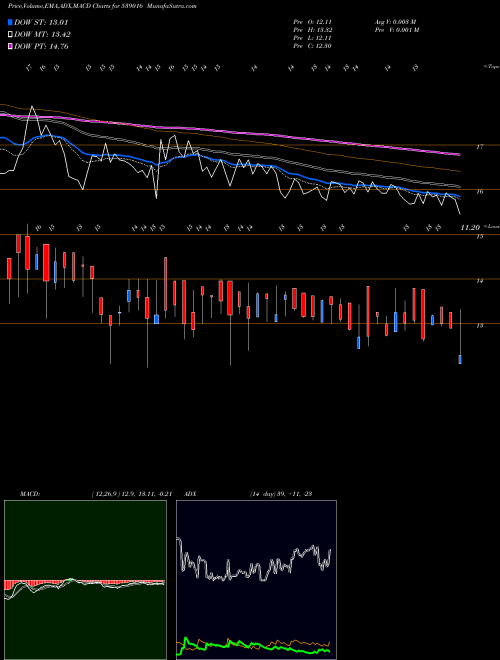500x660 pixels.
Task: Click the ADX panel title label
Action: [191, 494]
